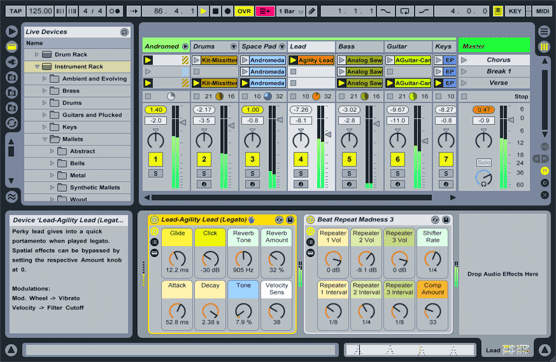Viewport: 556px width, 362px height.
Task: Expand the Drum Rack tree item
Action: coord(37,55)
